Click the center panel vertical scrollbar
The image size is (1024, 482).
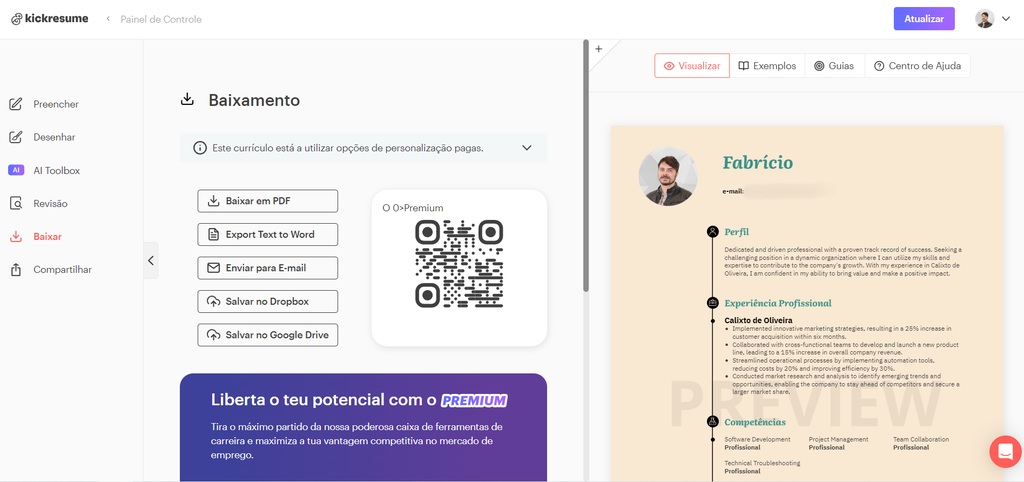coord(586,167)
